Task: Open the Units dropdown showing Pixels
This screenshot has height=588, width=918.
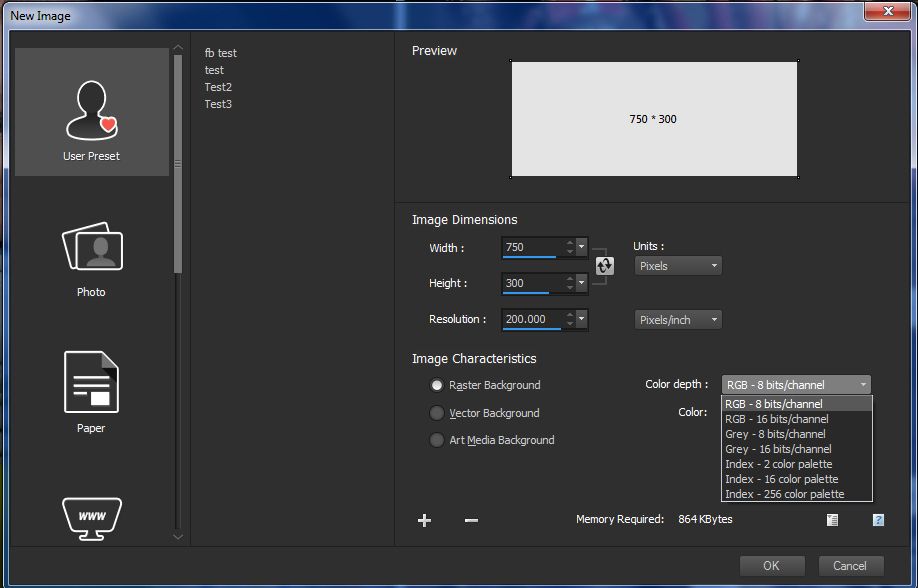Action: click(677, 265)
